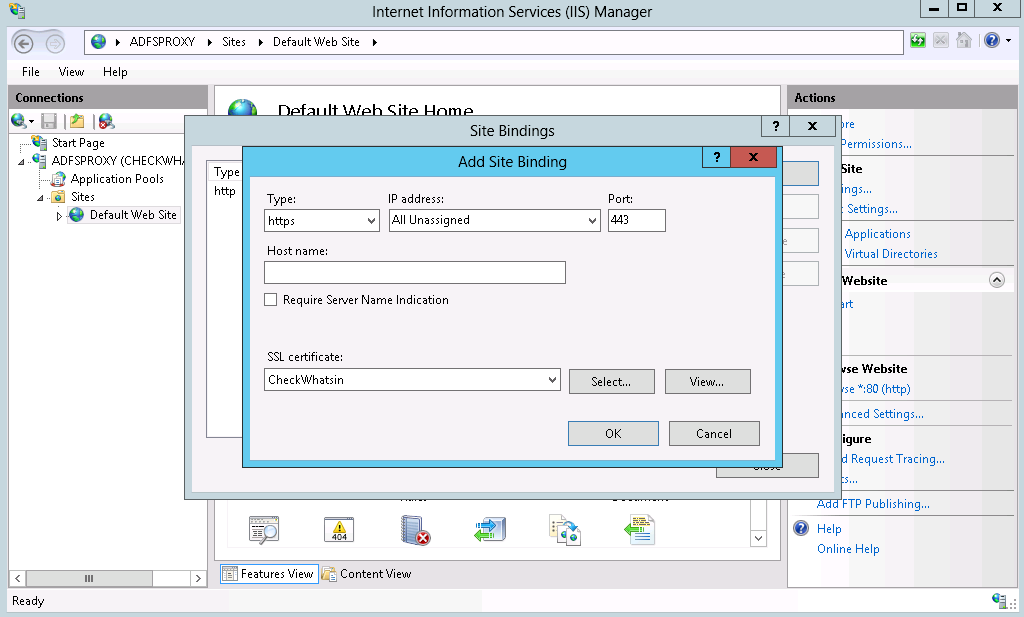Click the Online Help link
1024x617 pixels.
click(x=848, y=549)
